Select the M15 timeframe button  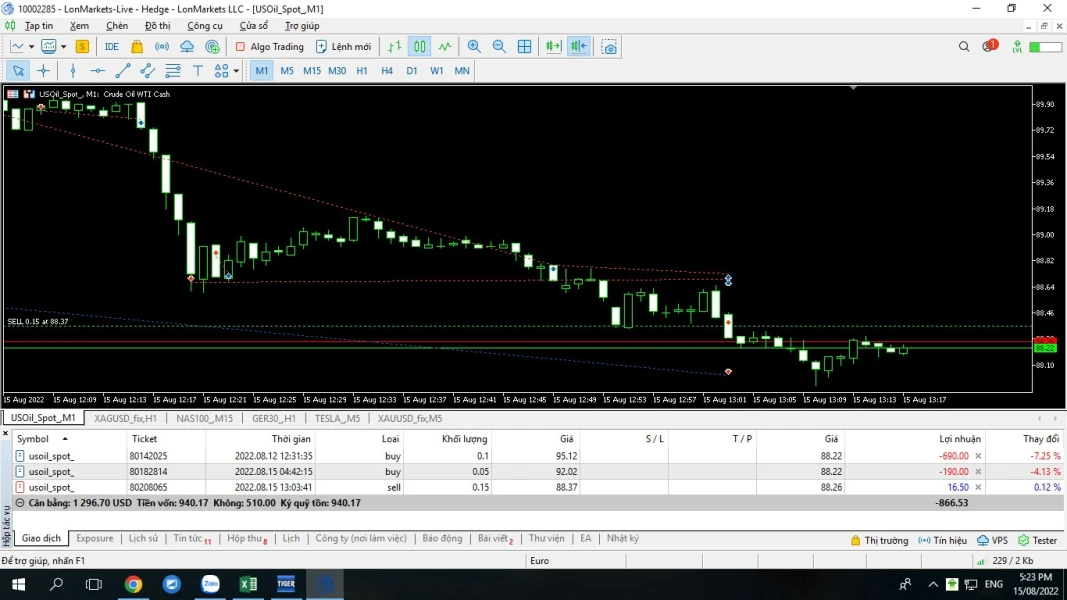coord(312,71)
